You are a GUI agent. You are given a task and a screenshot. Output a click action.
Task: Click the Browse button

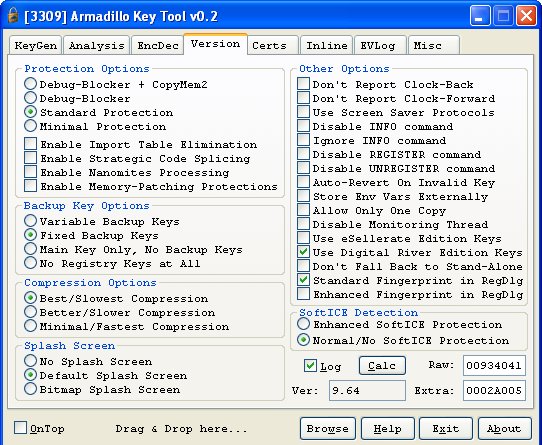pos(327,428)
